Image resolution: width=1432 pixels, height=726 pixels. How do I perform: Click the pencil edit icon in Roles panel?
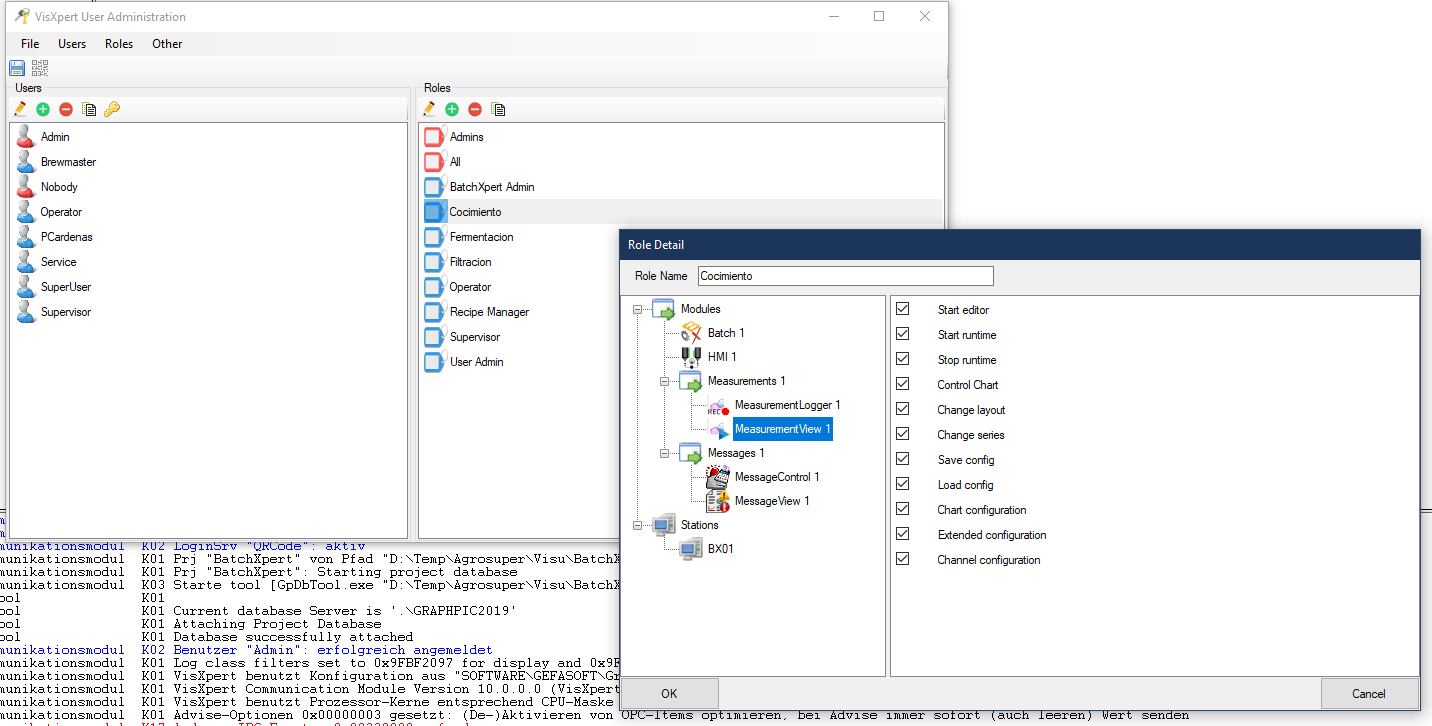(x=429, y=109)
